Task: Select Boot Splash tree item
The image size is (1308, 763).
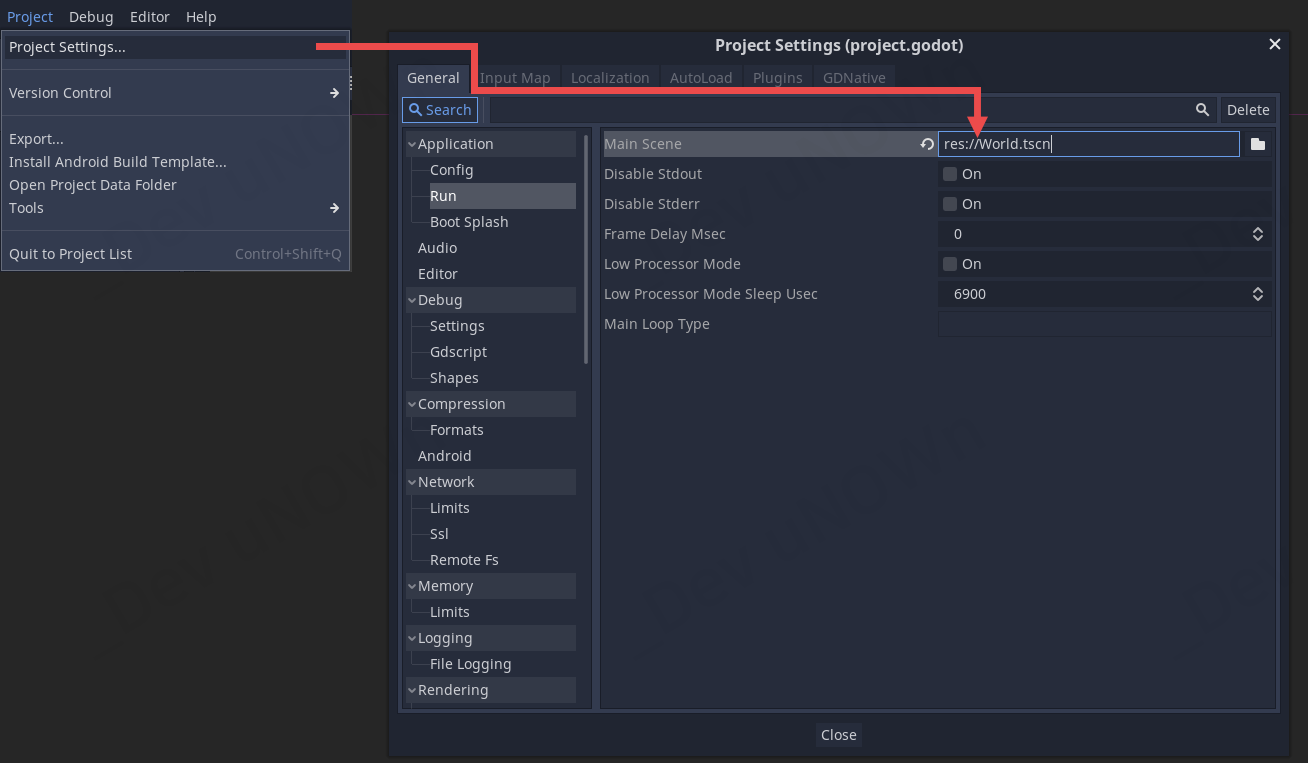Action: pos(469,222)
